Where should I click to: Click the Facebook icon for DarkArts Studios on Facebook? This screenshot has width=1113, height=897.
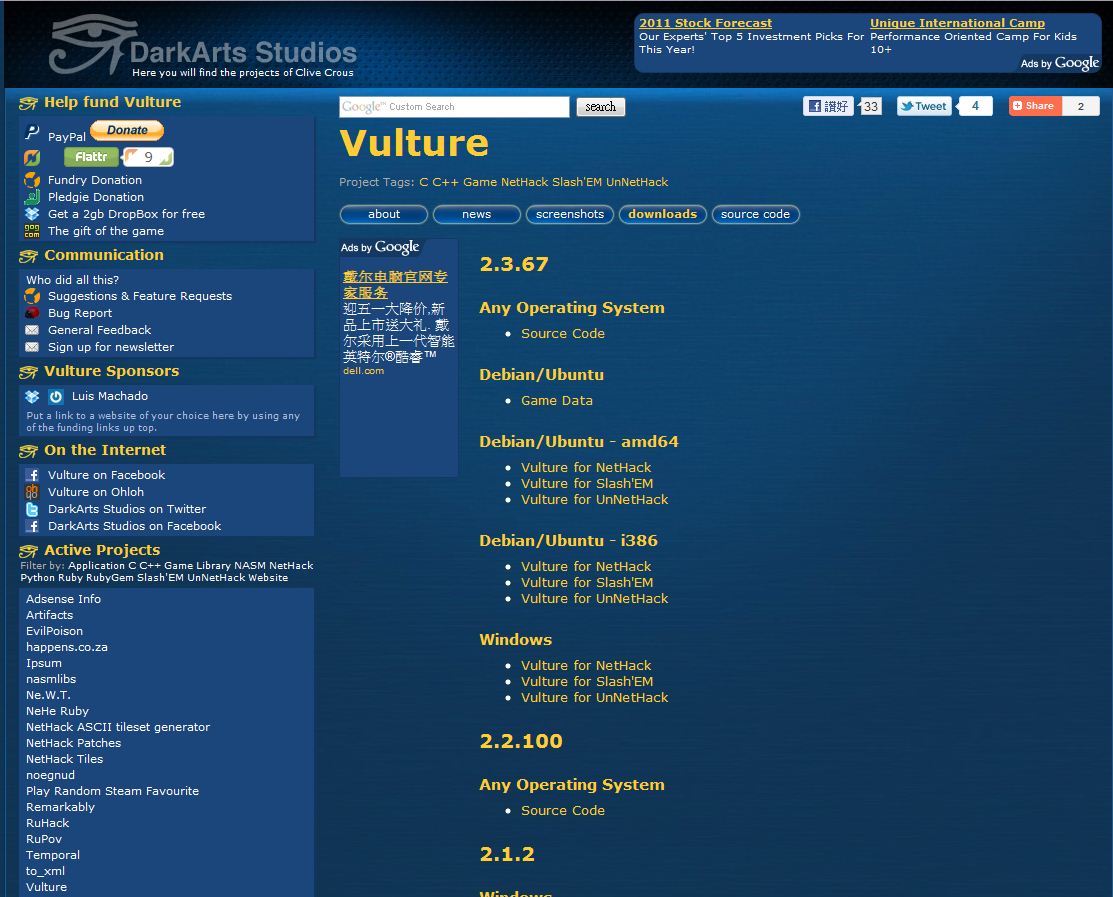[32, 526]
